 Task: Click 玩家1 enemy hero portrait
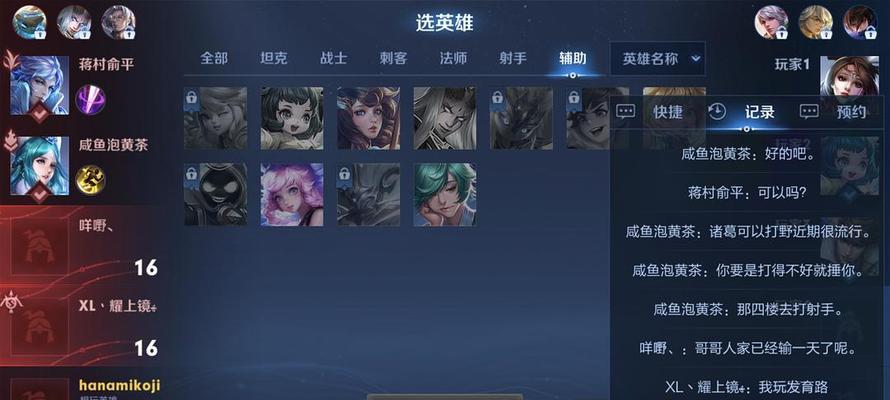pos(849,76)
